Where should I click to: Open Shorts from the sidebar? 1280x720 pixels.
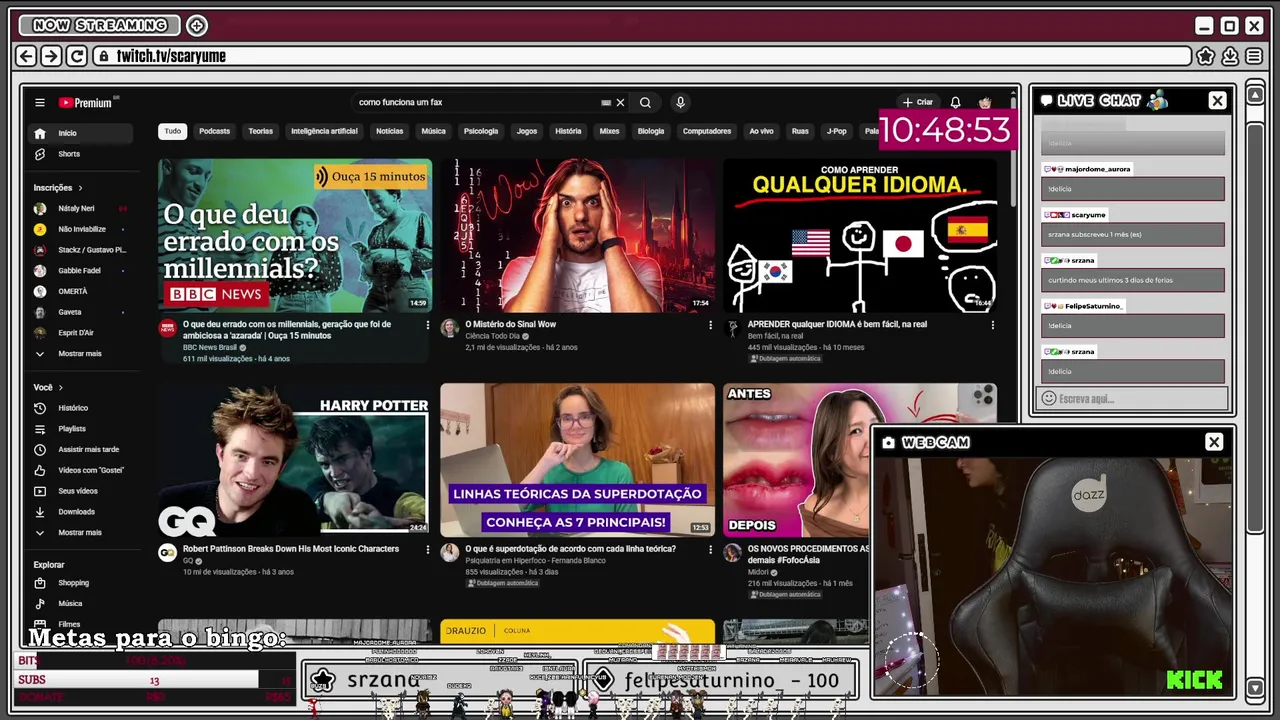coord(80,154)
